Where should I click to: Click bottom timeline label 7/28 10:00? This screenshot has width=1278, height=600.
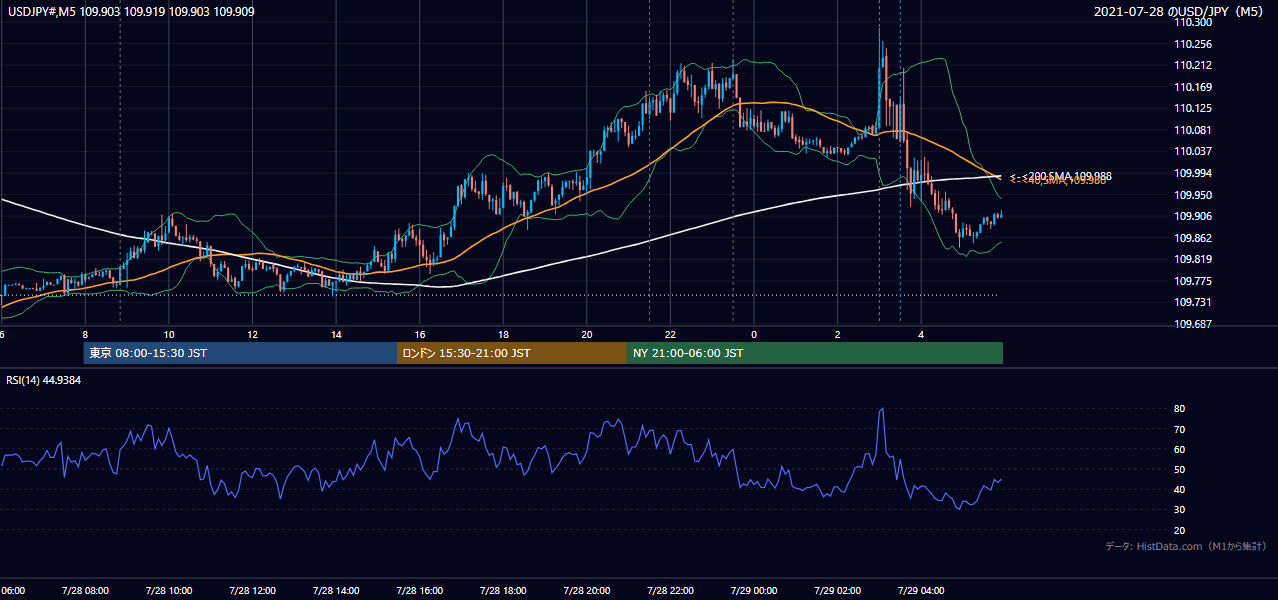(169, 590)
